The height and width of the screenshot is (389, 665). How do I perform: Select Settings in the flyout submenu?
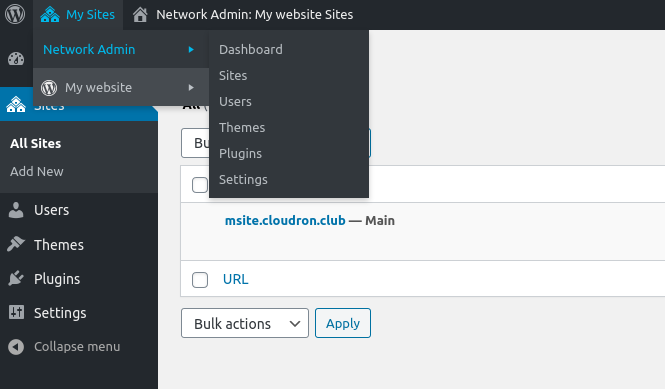click(243, 179)
